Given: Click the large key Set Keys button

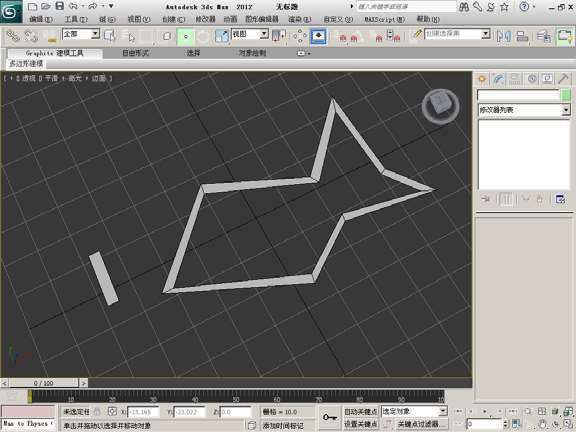Looking at the screenshot, I should tap(330, 417).
